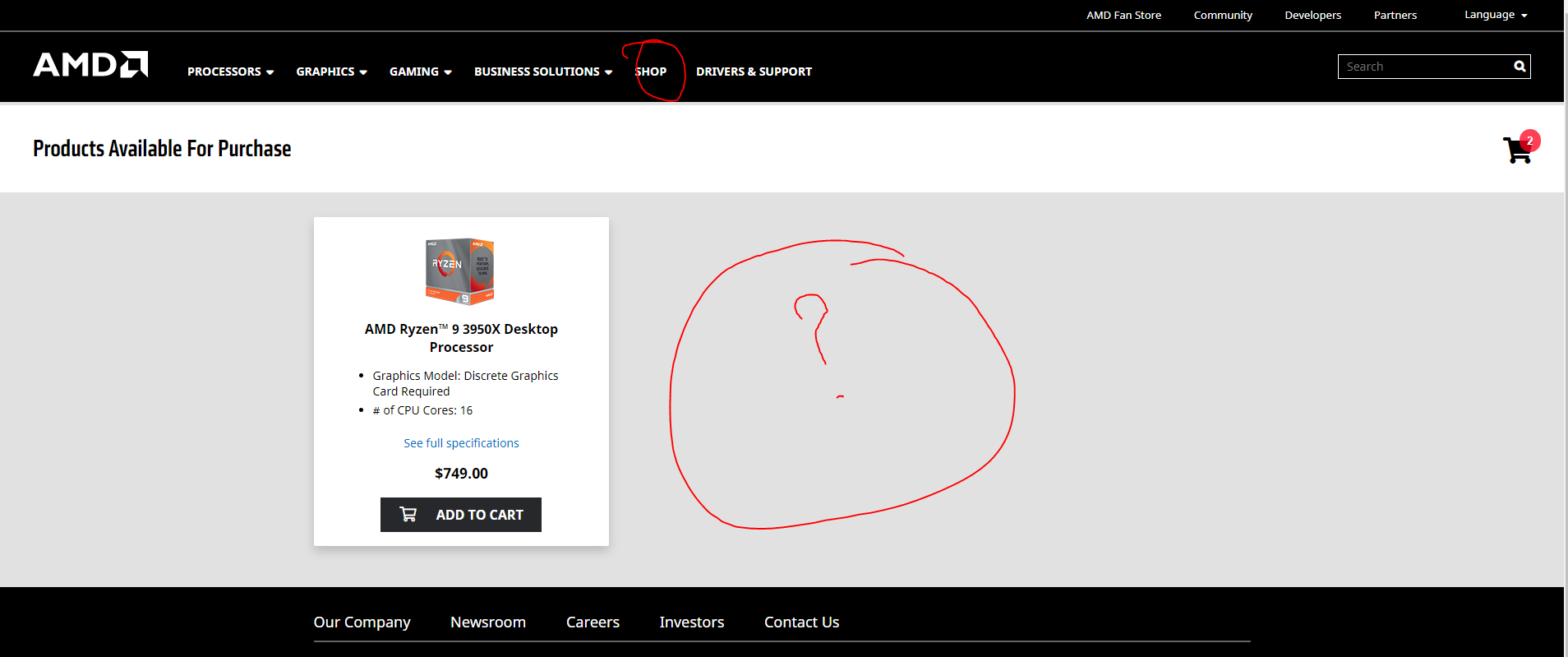Open See full specifications link
Screen dimensions: 1568x657
461,443
